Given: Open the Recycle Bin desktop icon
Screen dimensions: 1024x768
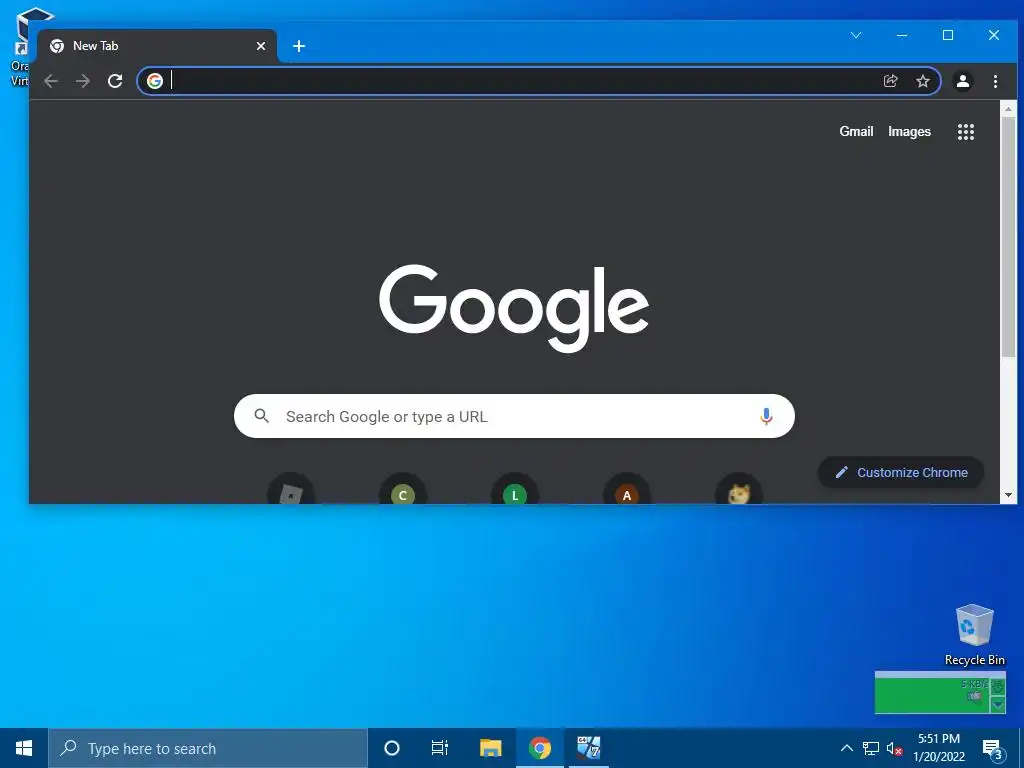Looking at the screenshot, I should (x=974, y=634).
